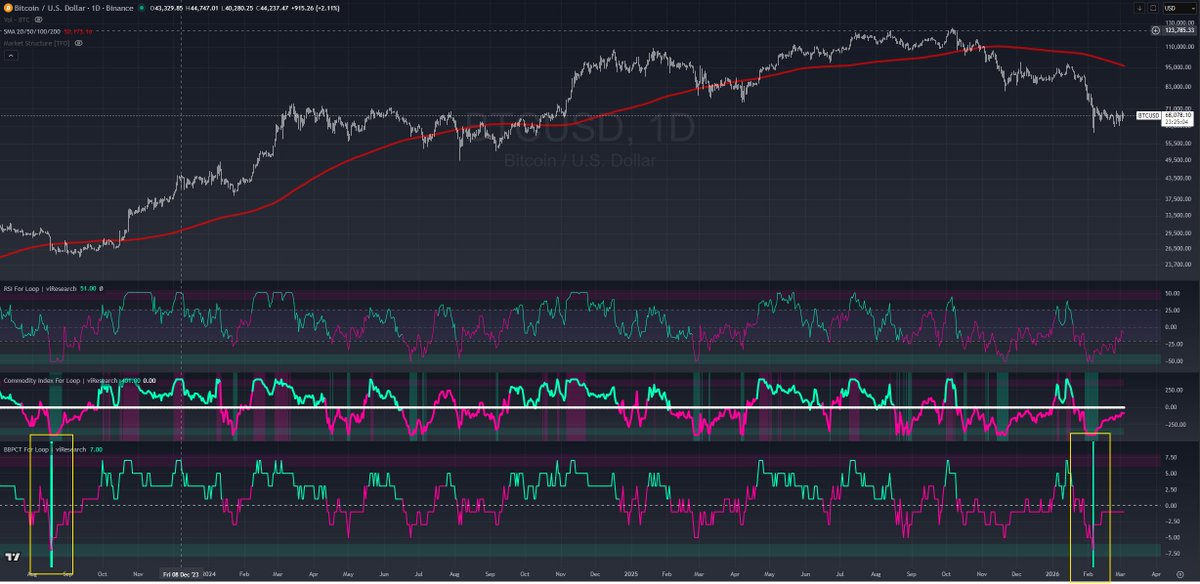This screenshot has width=1200, height=584.
Task: Click the green market status dot
Action: (x=141, y=7)
